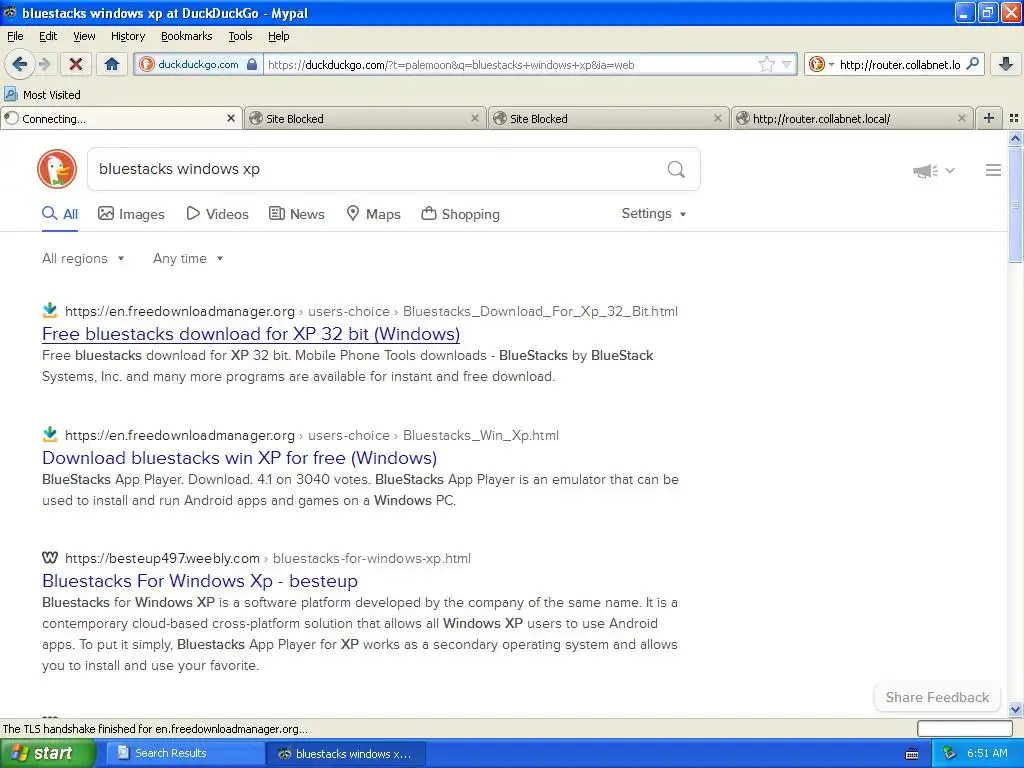Bookmark this page with the star icon
Screen dimensions: 1024x768
767,64
